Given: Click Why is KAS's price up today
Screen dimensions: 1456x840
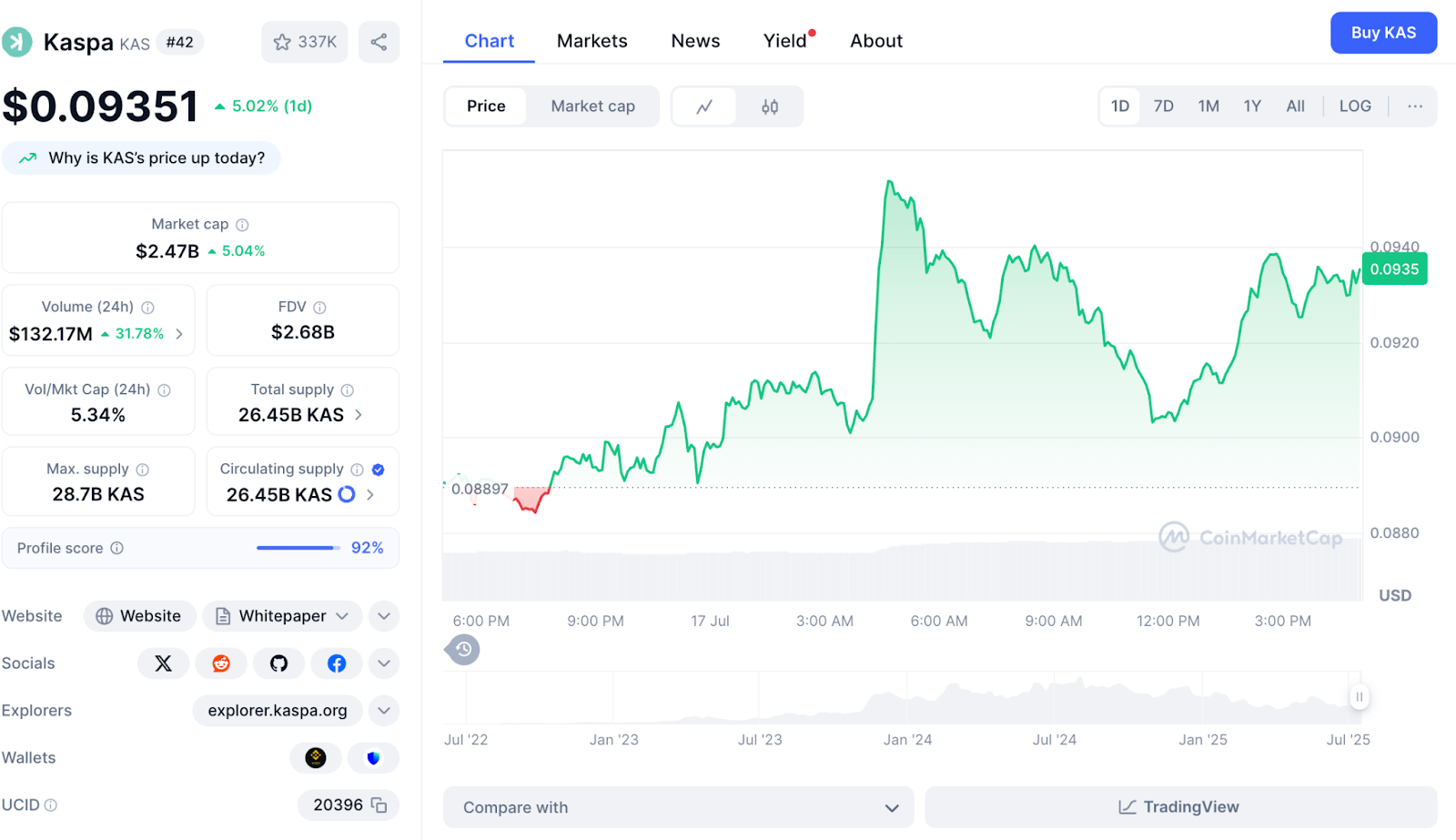Looking at the screenshot, I should pyautogui.click(x=141, y=158).
